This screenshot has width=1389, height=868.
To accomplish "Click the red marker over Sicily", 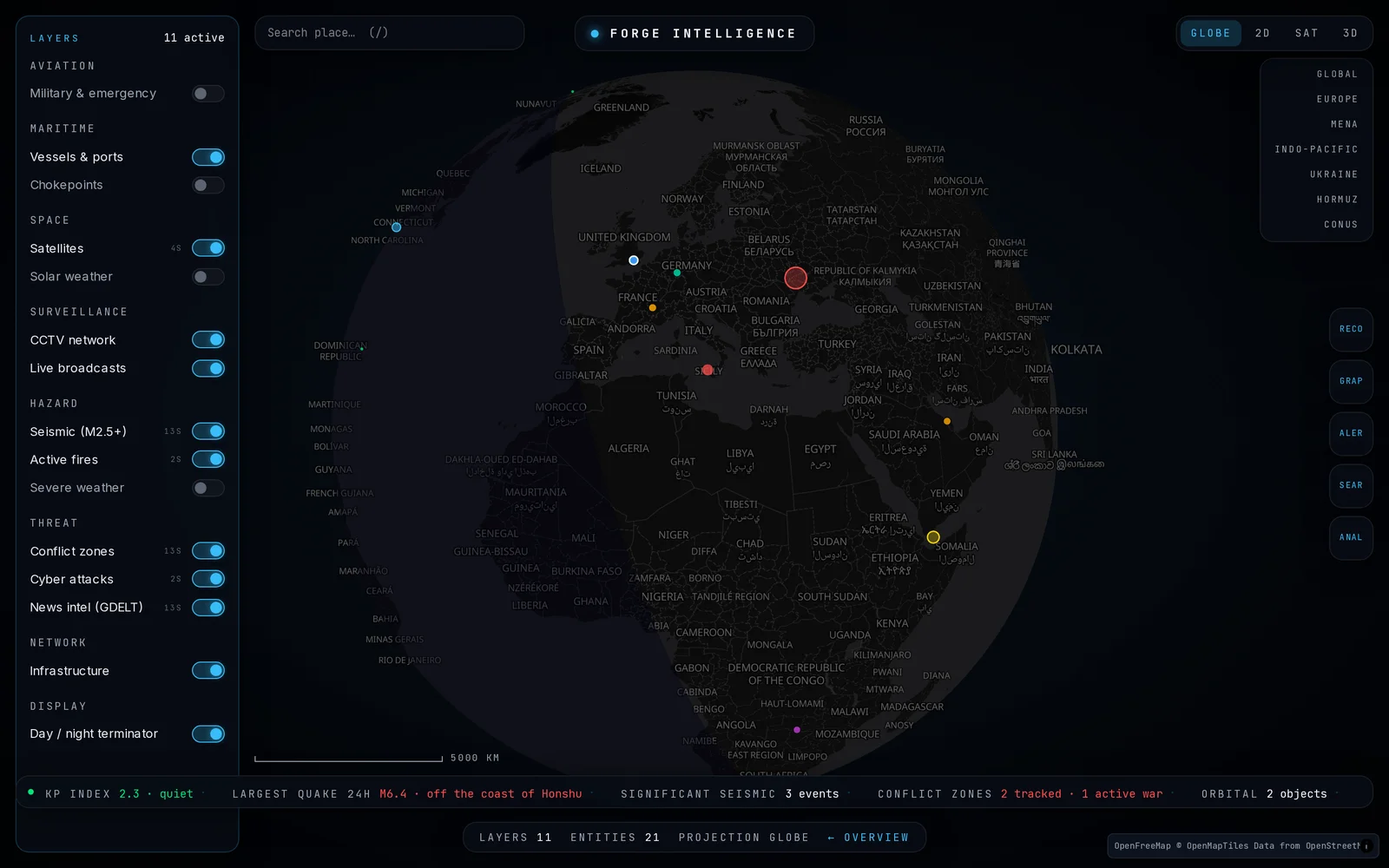I will pyautogui.click(x=708, y=370).
